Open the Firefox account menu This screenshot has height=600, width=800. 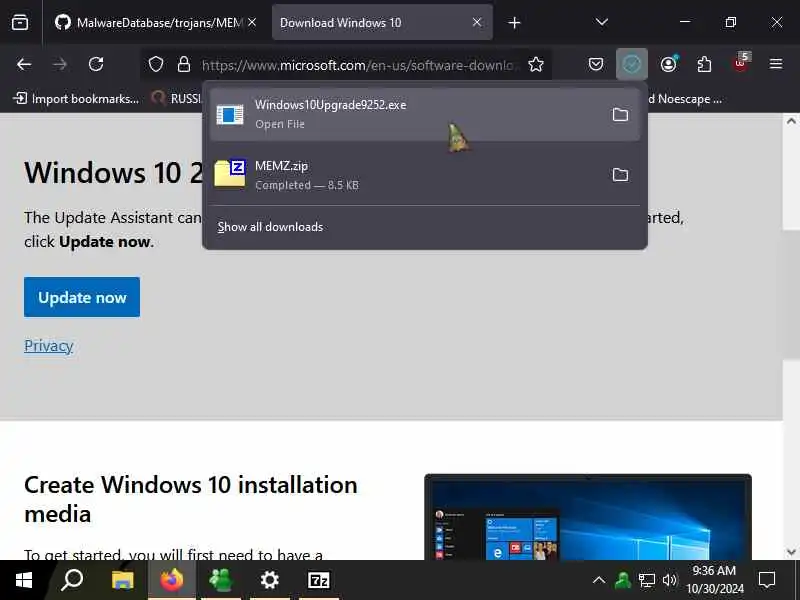coord(668,64)
